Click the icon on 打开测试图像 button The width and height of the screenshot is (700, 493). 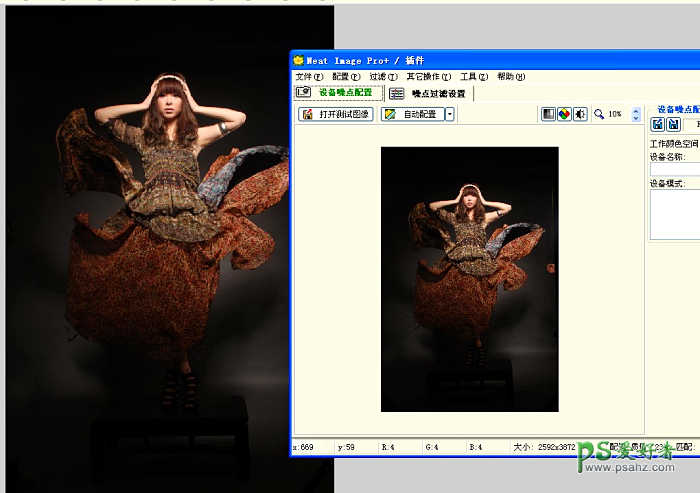coord(308,115)
